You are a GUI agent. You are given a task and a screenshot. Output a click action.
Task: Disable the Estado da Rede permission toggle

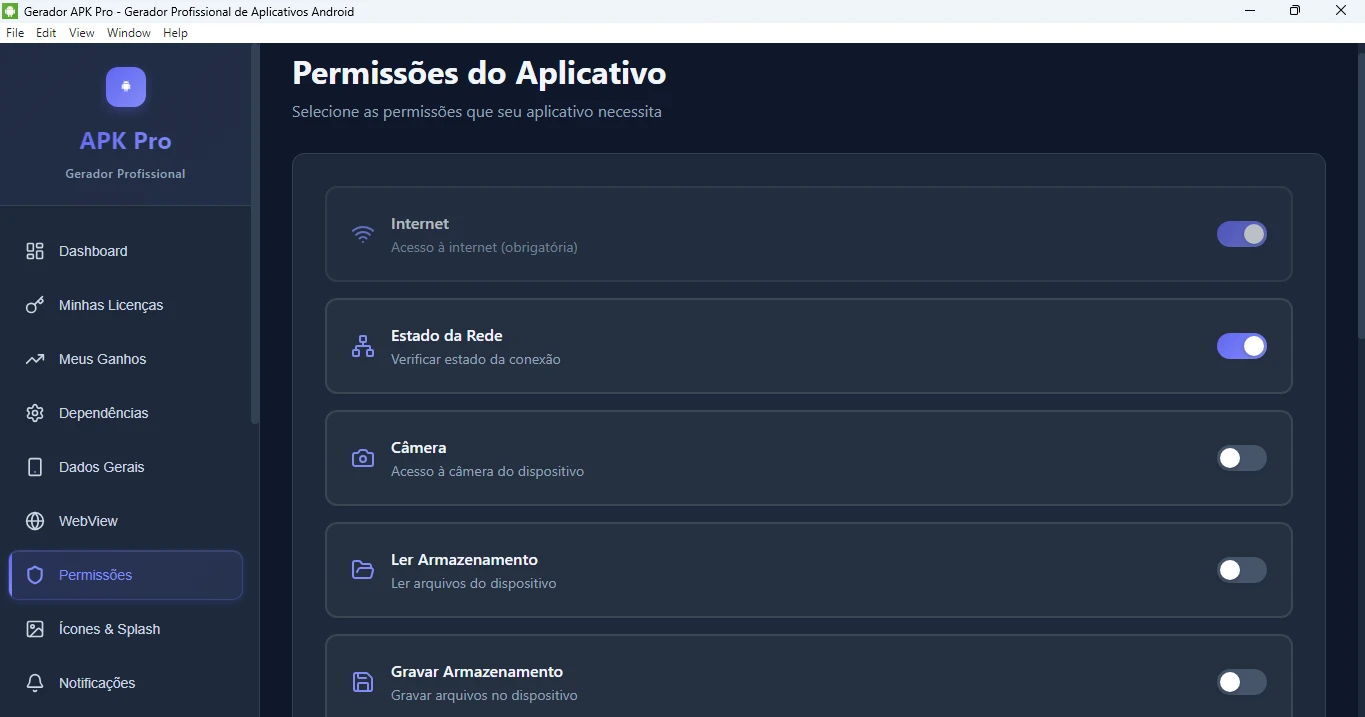click(1241, 346)
